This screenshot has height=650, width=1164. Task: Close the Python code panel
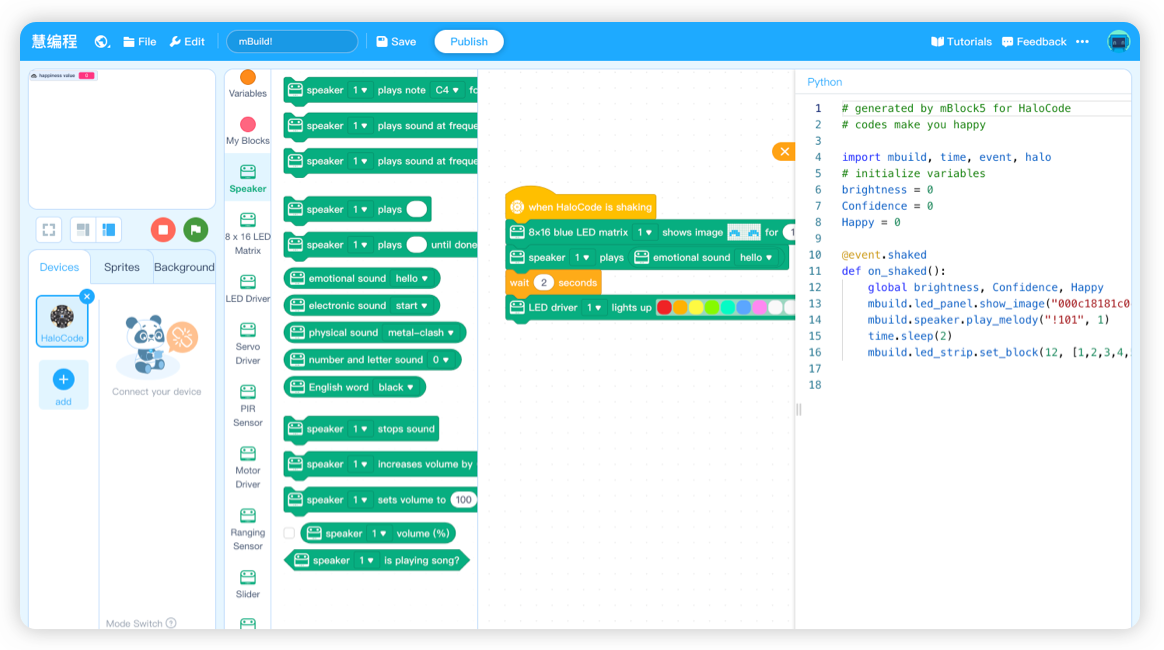[x=784, y=152]
